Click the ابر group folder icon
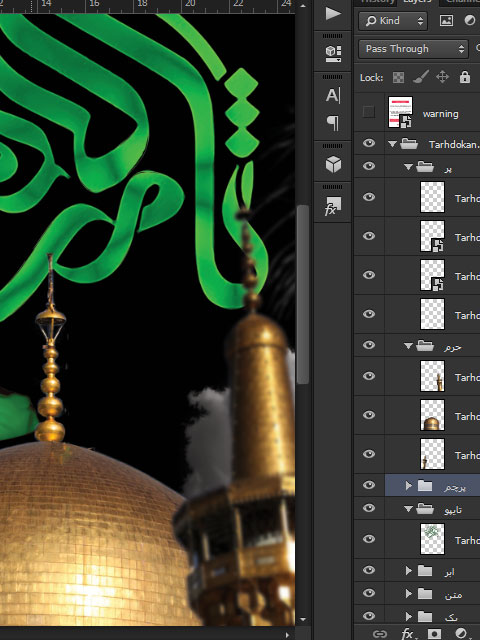The image size is (480, 640). click(x=424, y=571)
